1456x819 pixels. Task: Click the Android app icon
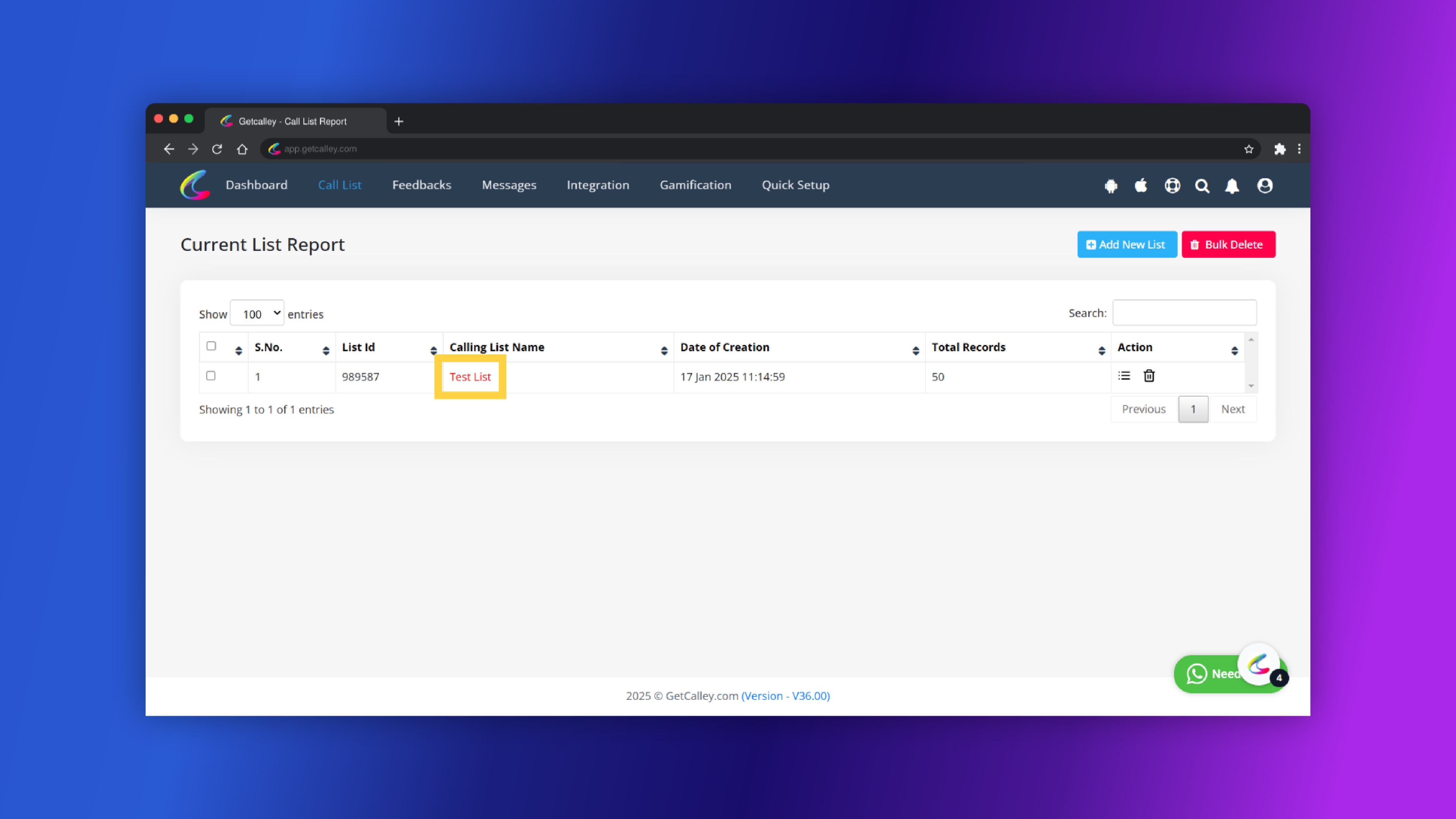click(x=1111, y=186)
